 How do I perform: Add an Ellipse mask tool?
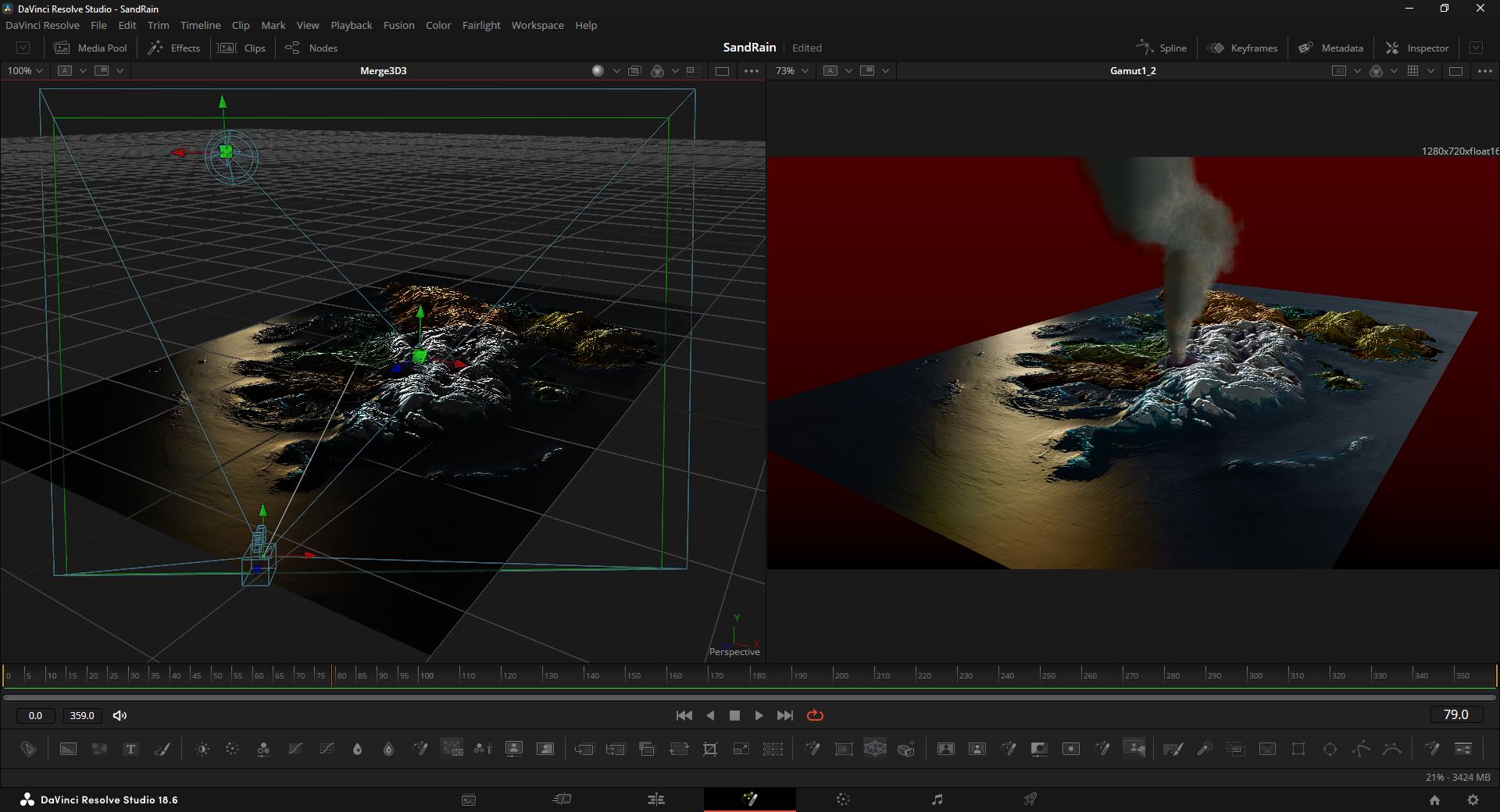(x=1330, y=749)
